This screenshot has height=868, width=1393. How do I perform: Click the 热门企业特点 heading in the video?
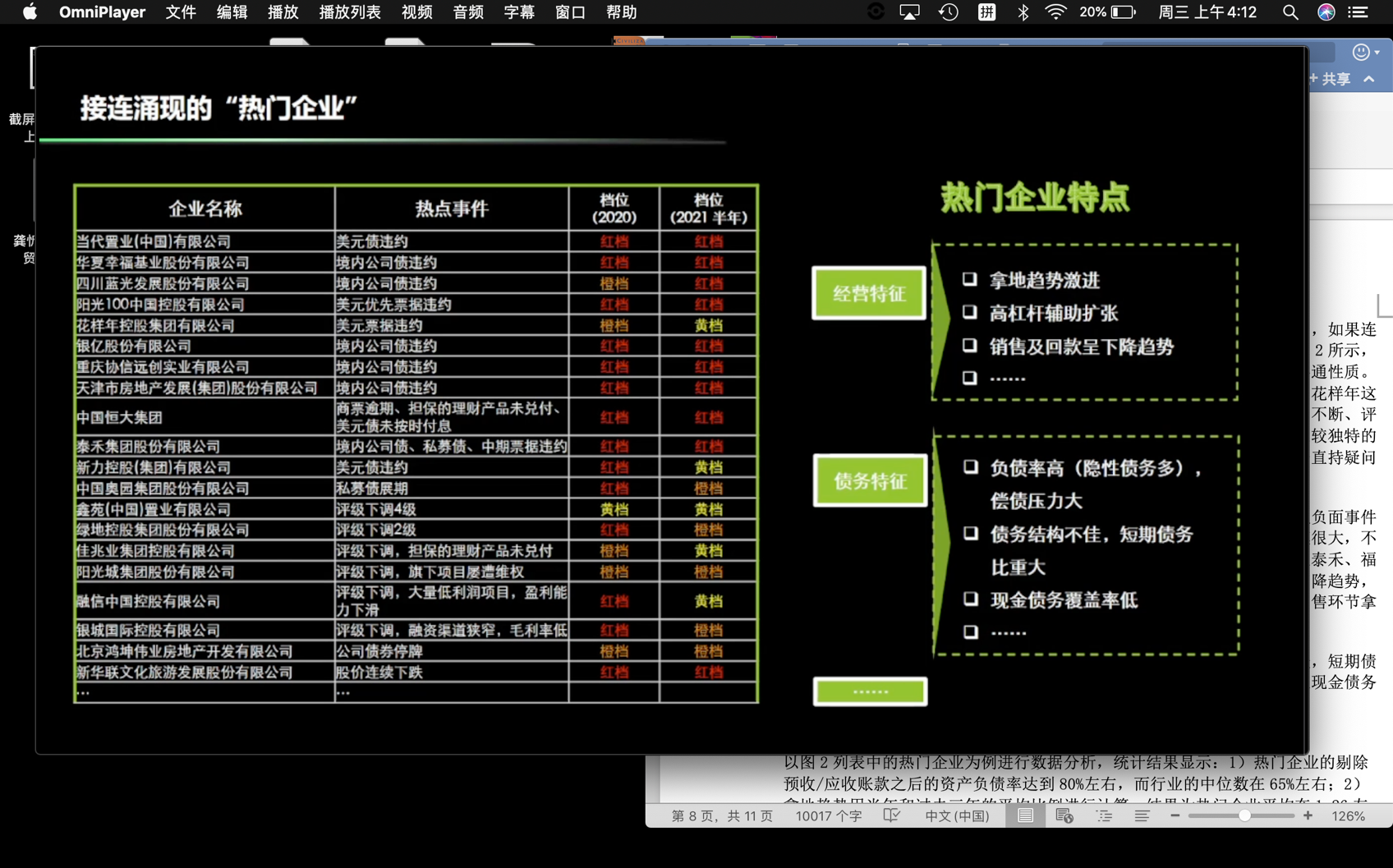[1035, 198]
